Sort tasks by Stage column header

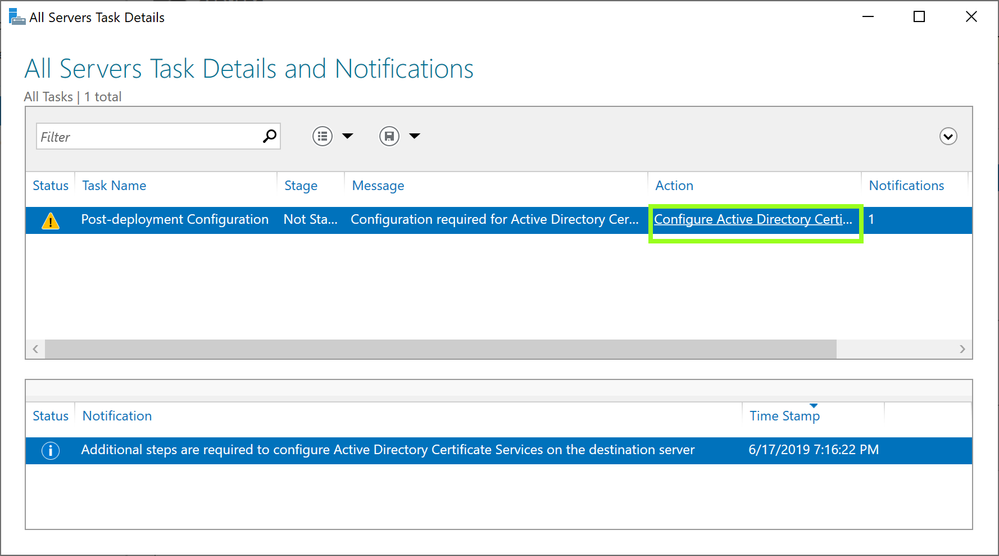(301, 185)
